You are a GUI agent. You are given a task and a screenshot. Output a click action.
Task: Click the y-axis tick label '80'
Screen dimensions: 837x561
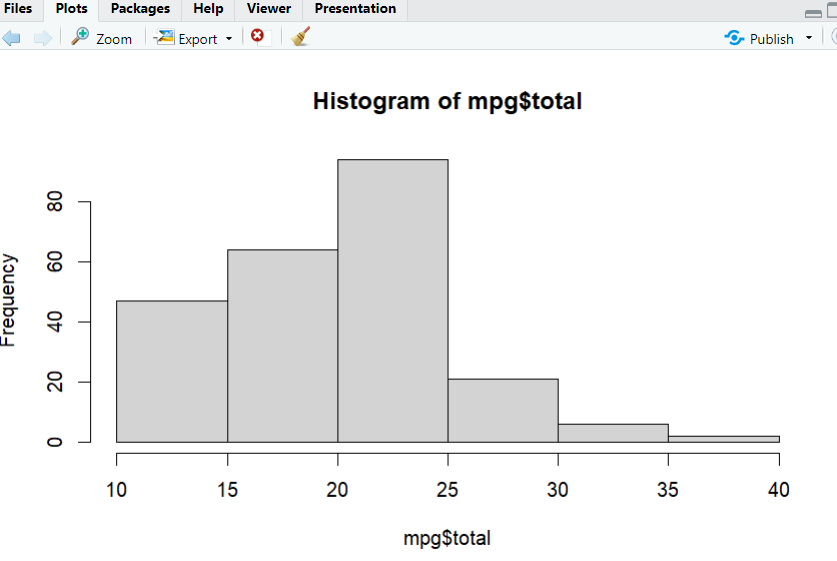55,202
